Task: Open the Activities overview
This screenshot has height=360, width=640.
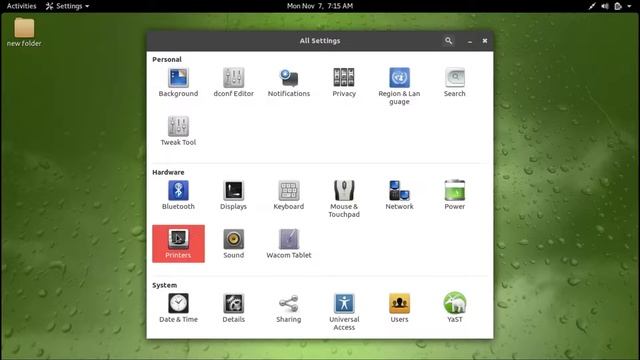Action: point(21,6)
